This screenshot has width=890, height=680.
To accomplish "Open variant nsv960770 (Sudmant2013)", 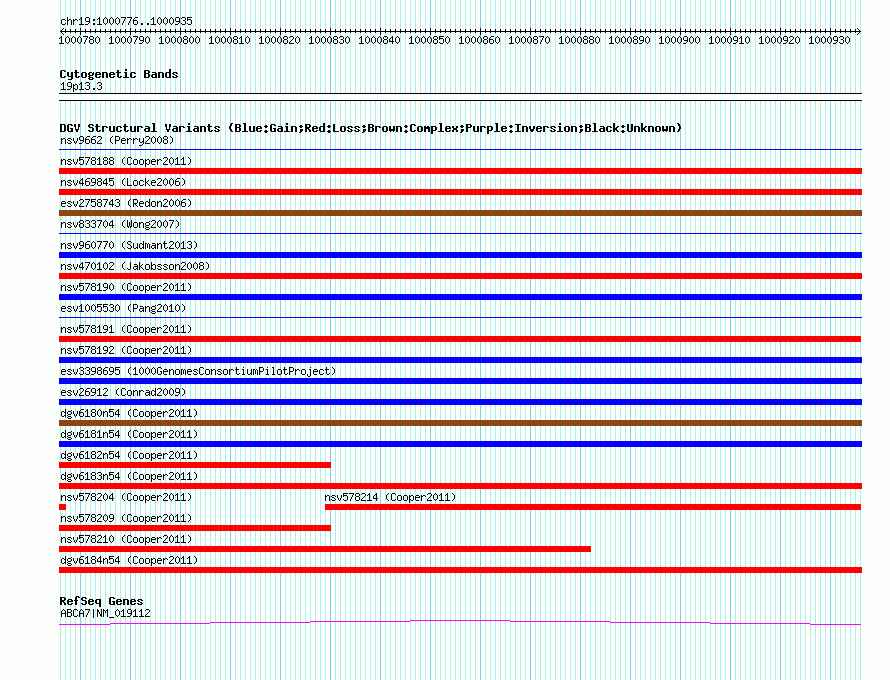I will coord(129,245).
